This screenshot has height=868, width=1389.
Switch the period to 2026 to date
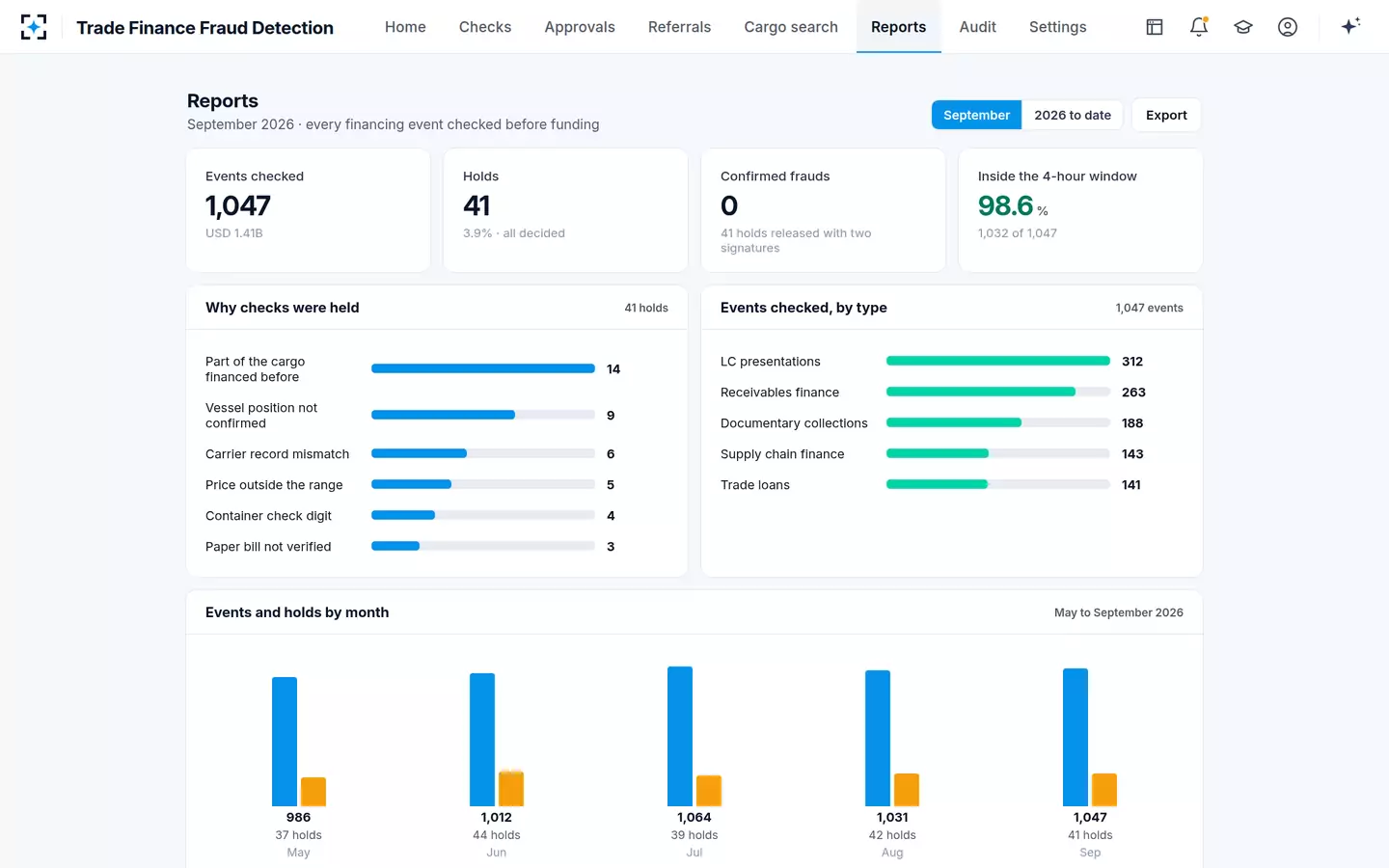coord(1073,115)
